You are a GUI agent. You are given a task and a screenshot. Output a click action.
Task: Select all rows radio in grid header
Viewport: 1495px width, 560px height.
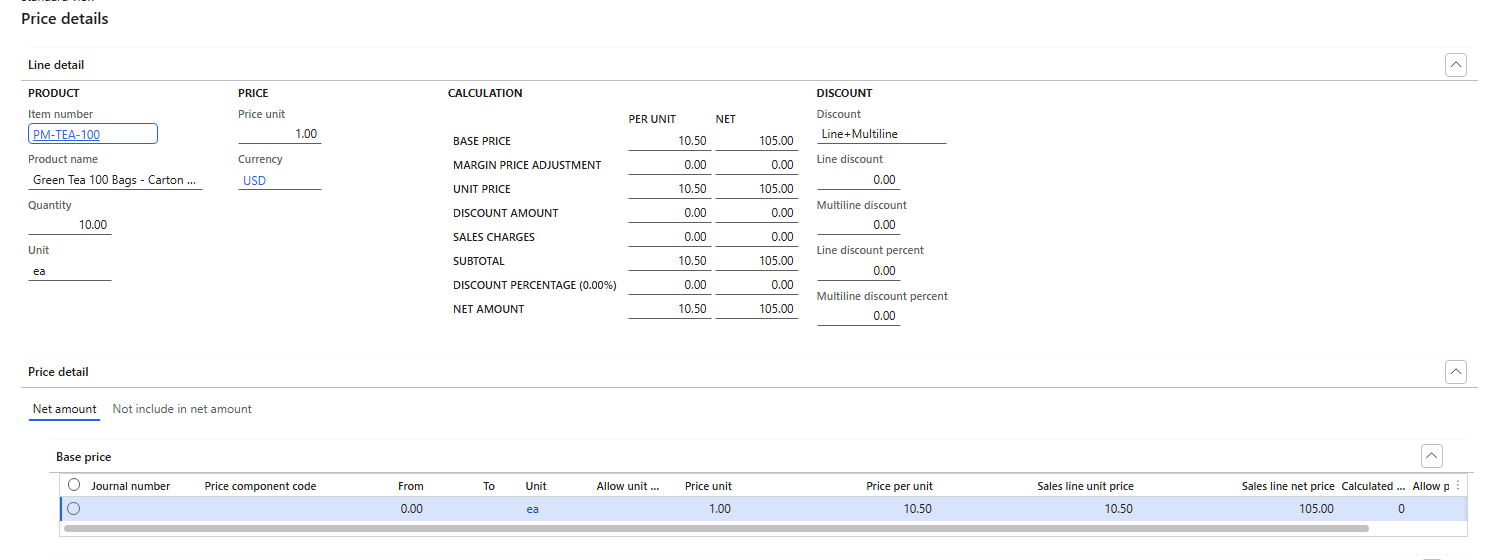click(x=74, y=485)
